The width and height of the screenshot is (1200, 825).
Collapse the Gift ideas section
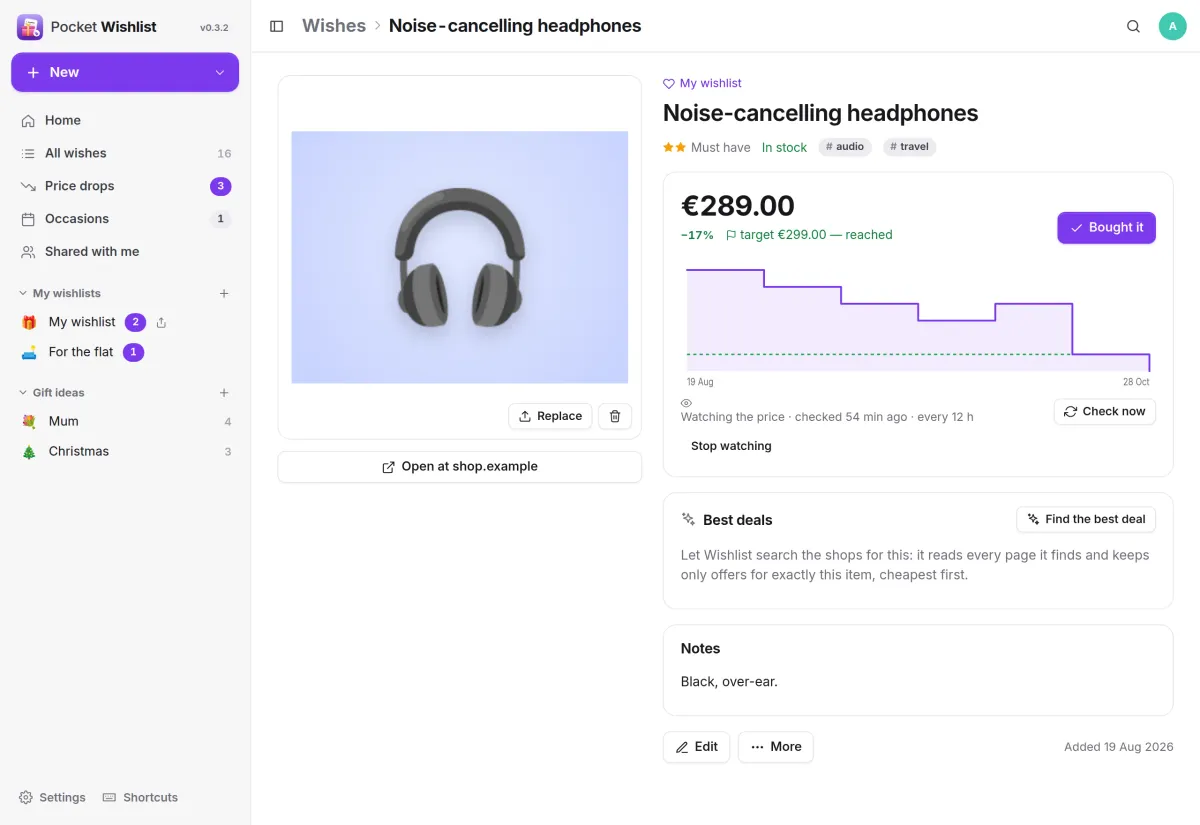pyautogui.click(x=52, y=393)
